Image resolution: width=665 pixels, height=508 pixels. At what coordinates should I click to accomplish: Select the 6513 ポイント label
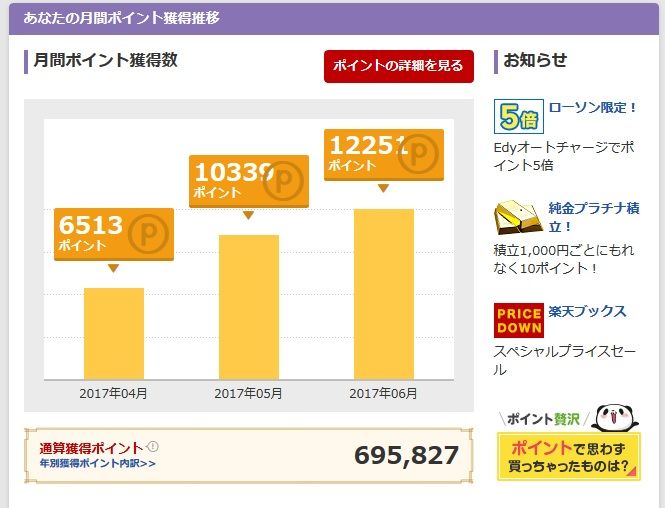tap(114, 234)
